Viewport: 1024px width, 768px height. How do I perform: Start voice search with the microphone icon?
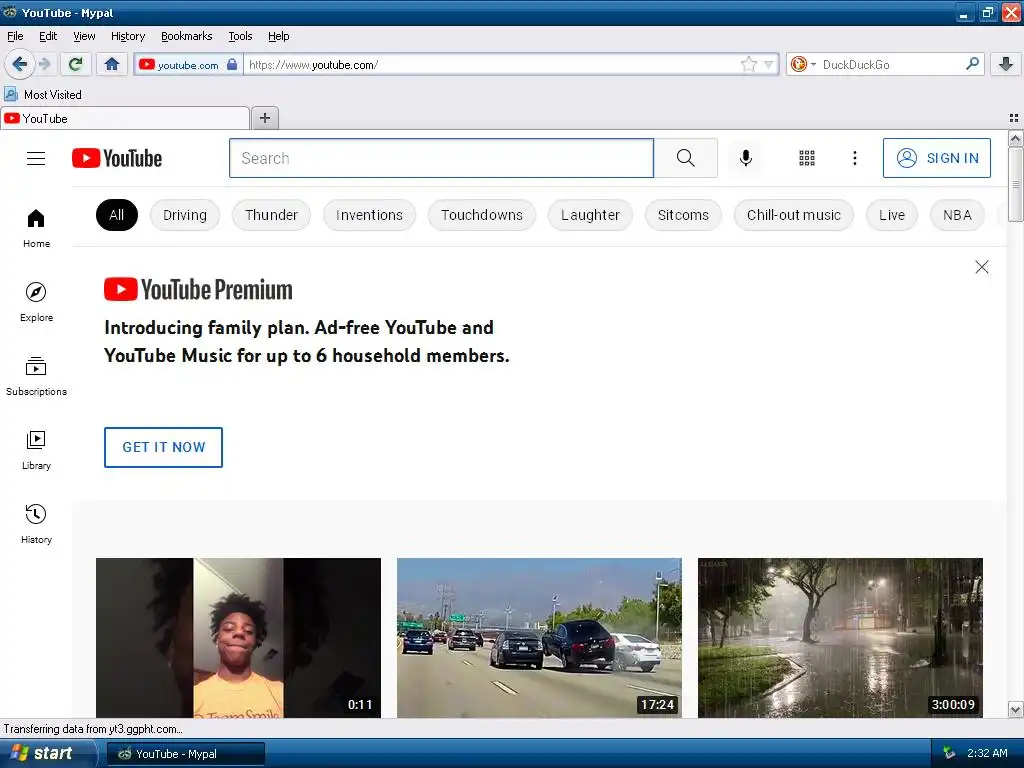point(746,158)
